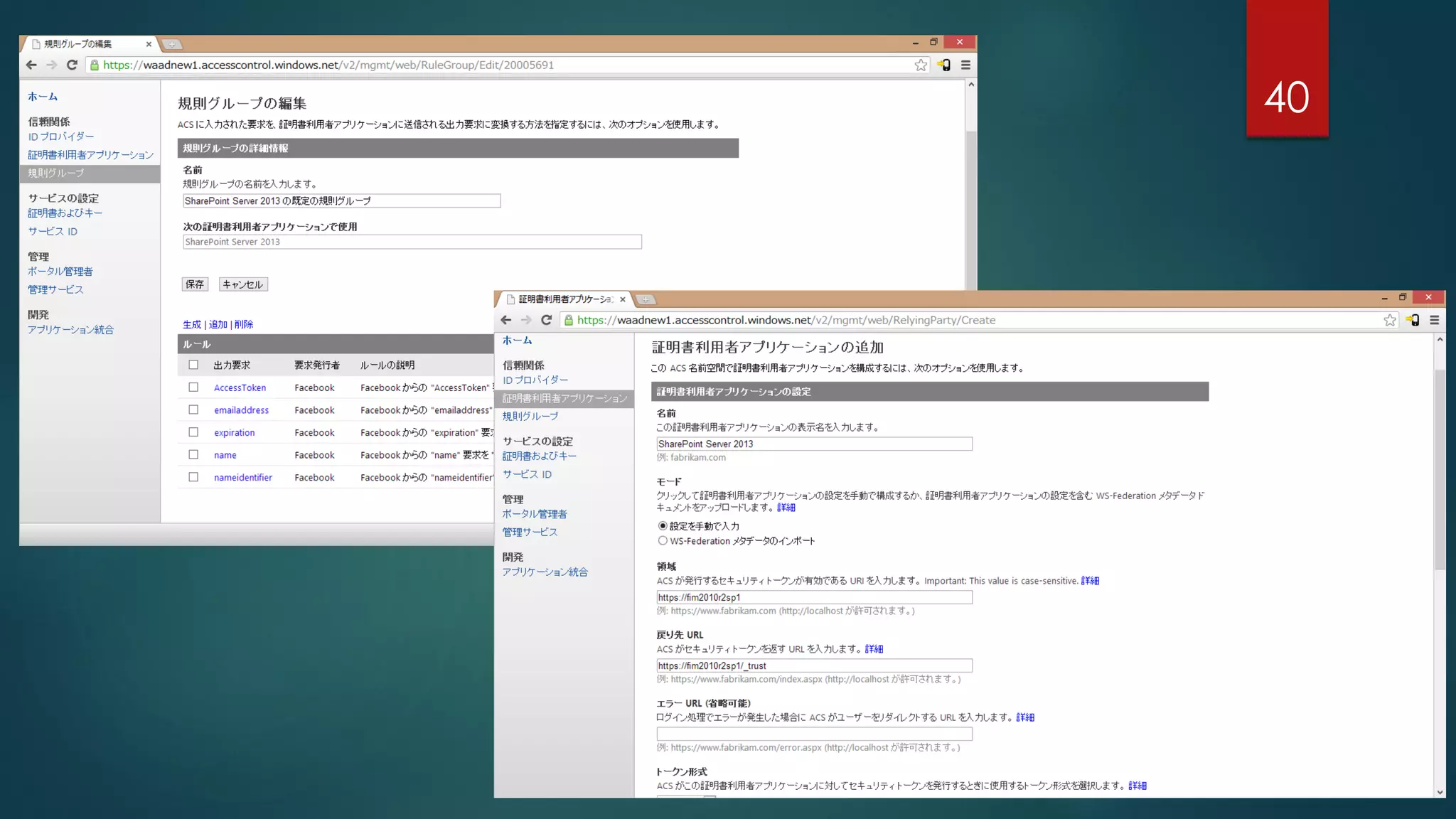Image resolution: width=1456 pixels, height=819 pixels.
Task: Bookmark the RuleGroup Edit page with the star icon
Action: click(x=921, y=65)
